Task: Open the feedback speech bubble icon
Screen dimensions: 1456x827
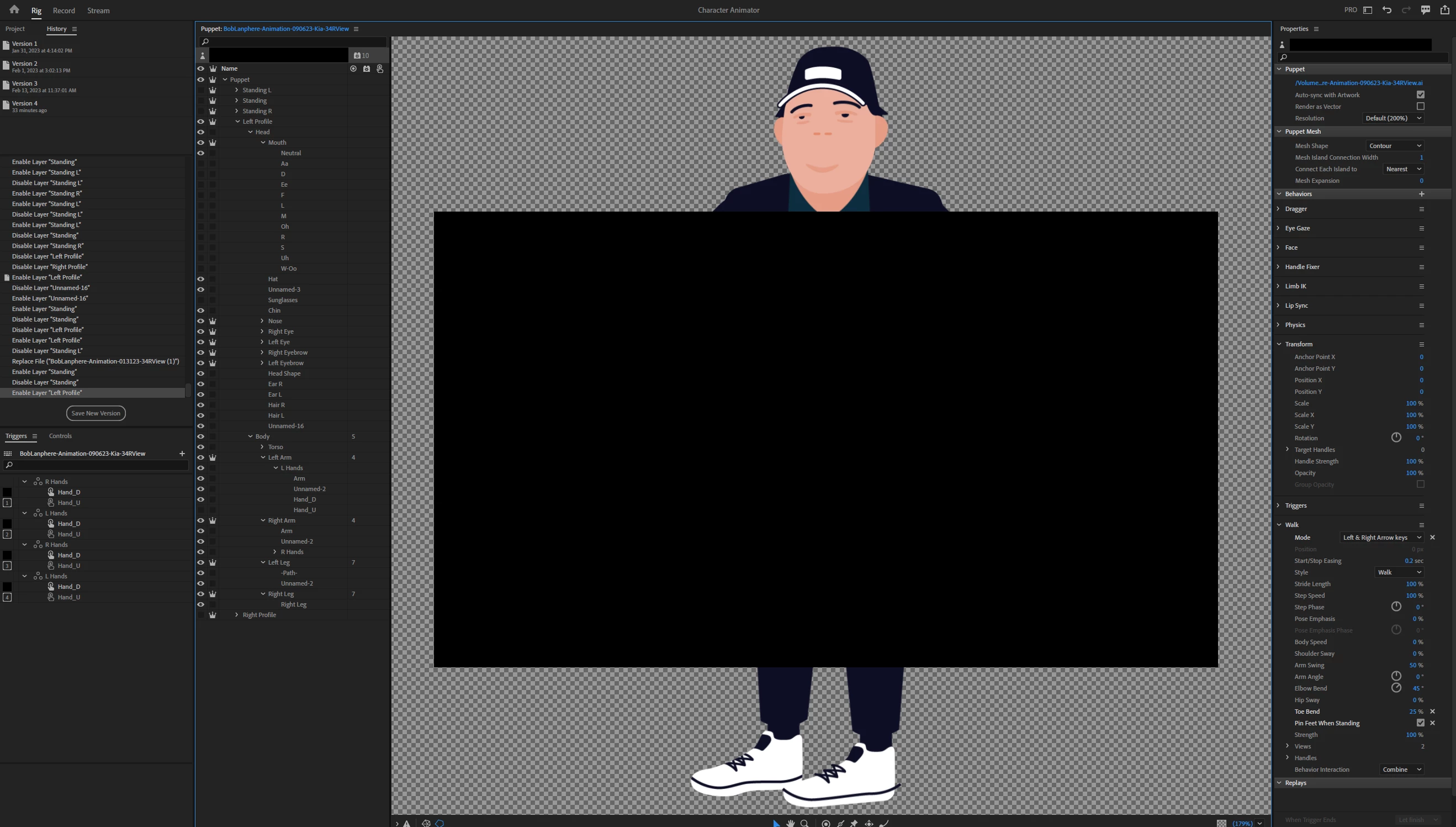Action: (x=1425, y=9)
